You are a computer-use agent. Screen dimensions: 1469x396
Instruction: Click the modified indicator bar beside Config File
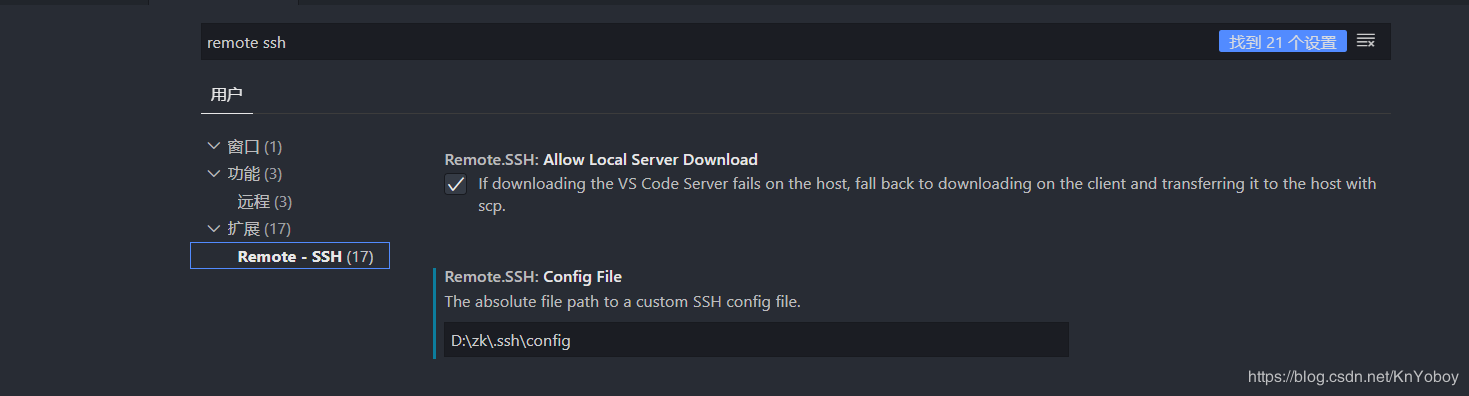point(435,313)
